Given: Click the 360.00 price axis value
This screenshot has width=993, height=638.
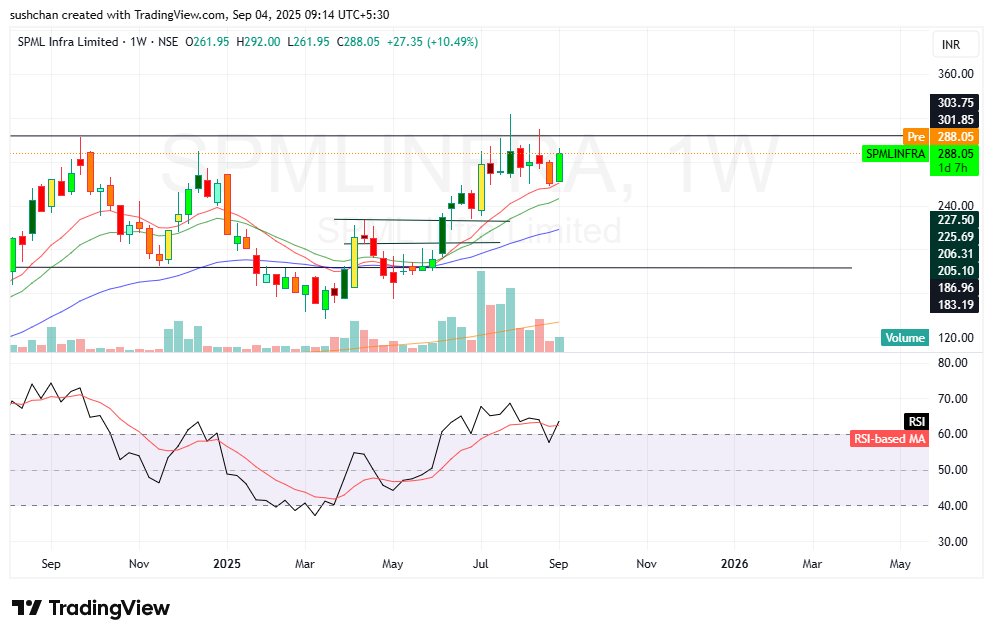Looking at the screenshot, I should 955,73.
